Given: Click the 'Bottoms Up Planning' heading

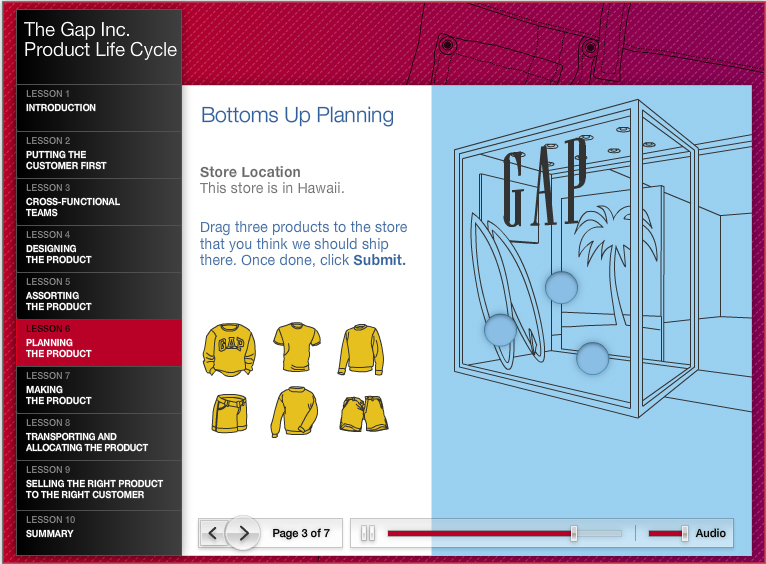Looking at the screenshot, I should click(297, 116).
